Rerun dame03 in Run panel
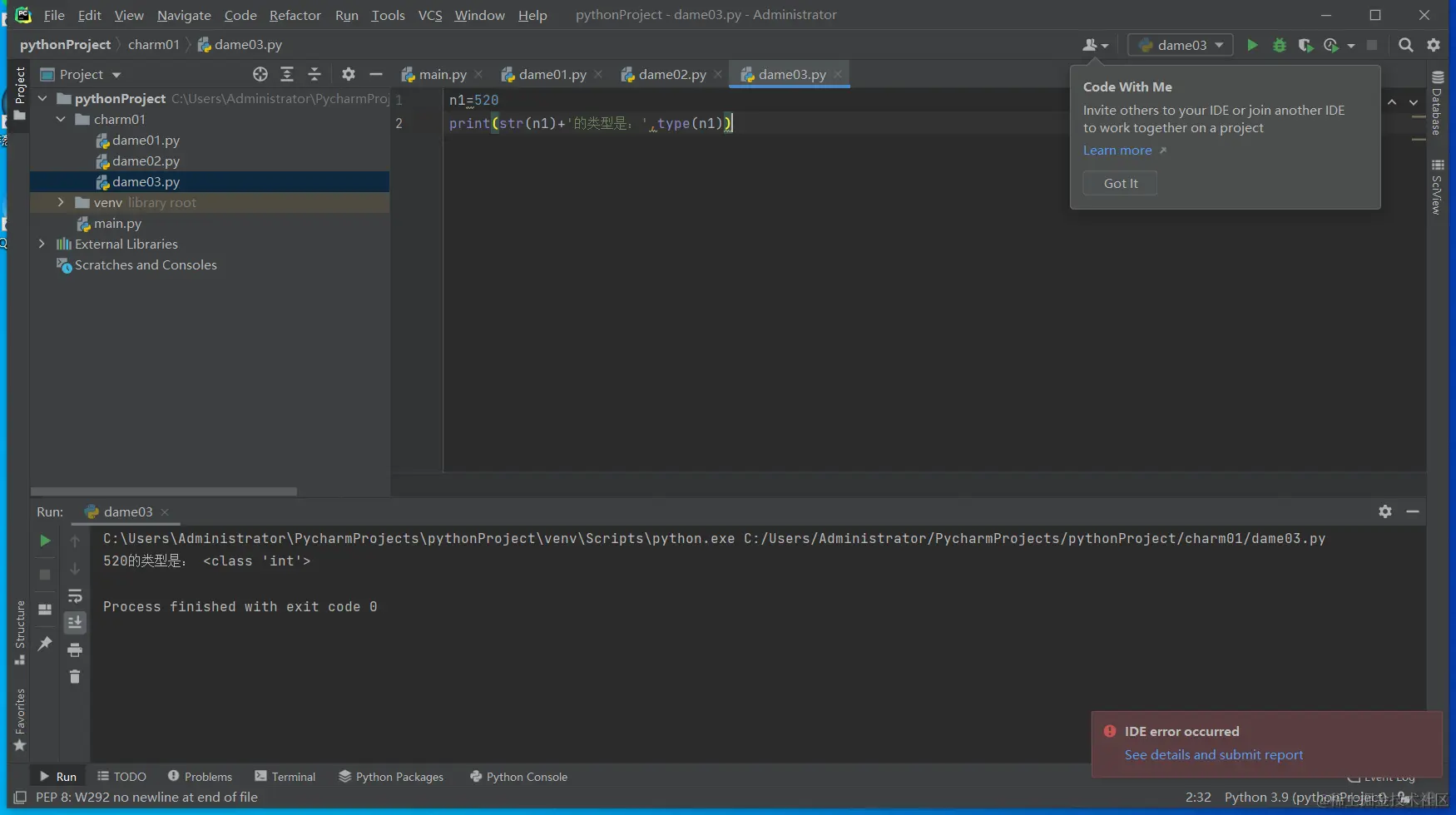This screenshot has height=815, width=1456. point(45,541)
